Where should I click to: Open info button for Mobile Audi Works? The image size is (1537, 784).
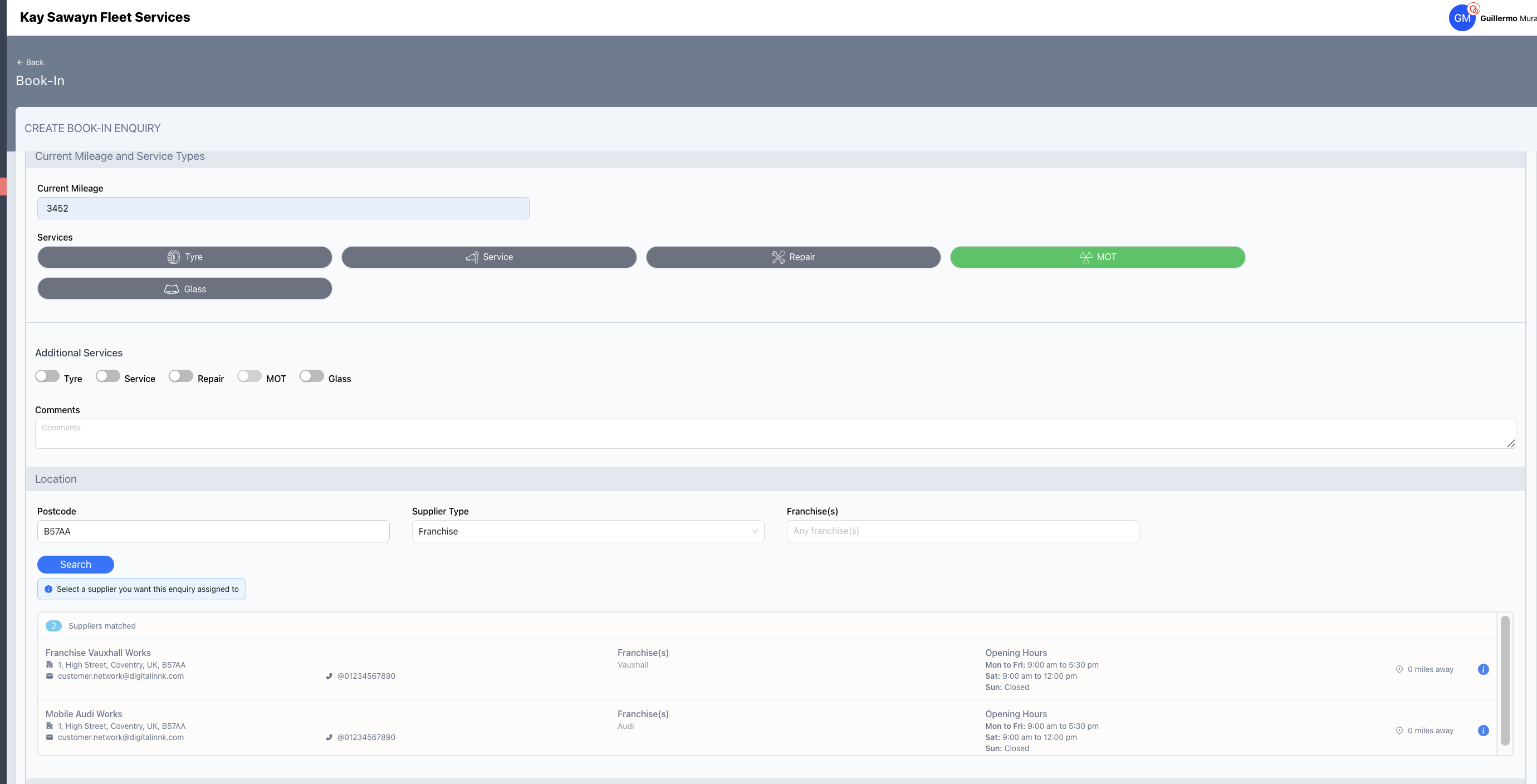1484,731
